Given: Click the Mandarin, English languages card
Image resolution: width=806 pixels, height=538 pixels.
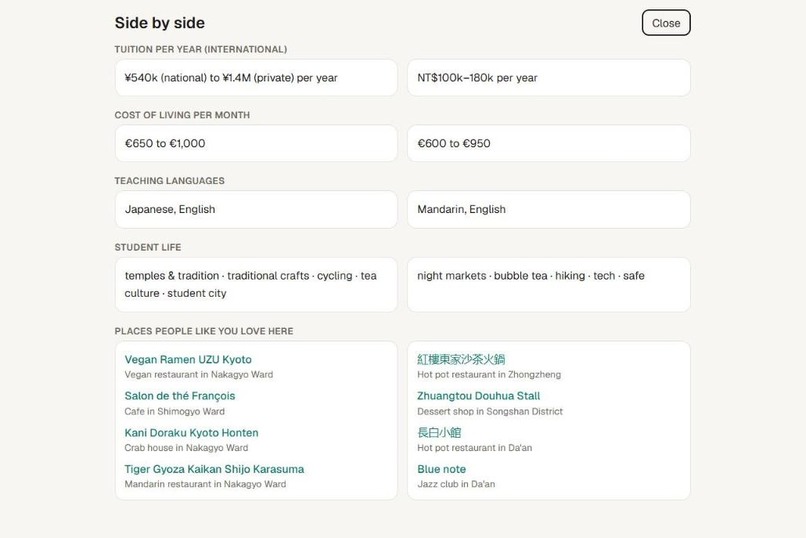Looking at the screenshot, I should (x=548, y=209).
